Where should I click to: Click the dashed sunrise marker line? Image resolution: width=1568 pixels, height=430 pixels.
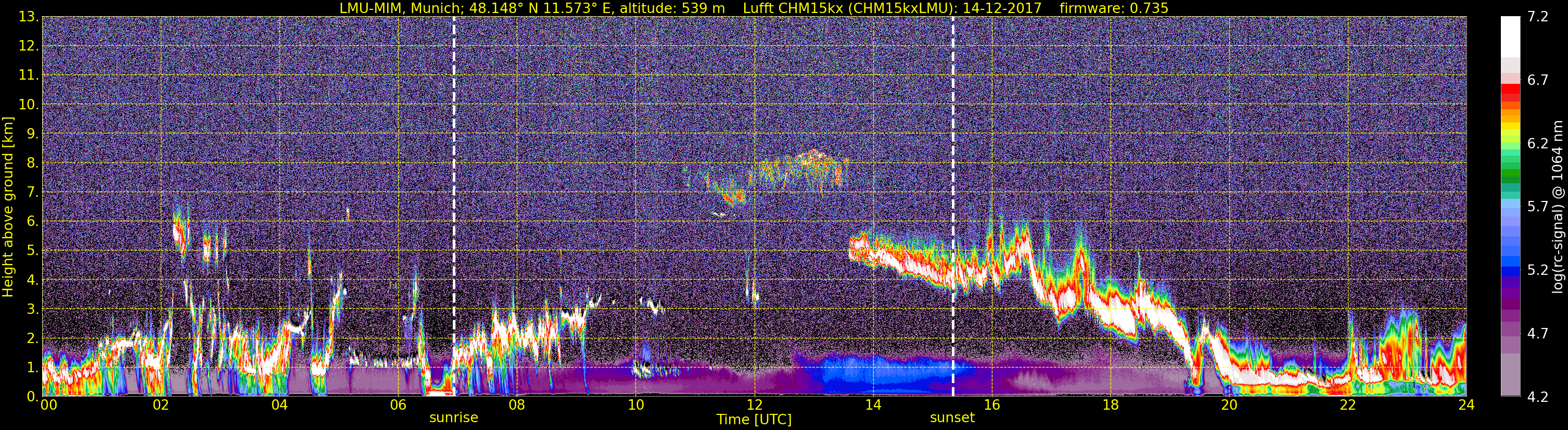tap(453, 207)
